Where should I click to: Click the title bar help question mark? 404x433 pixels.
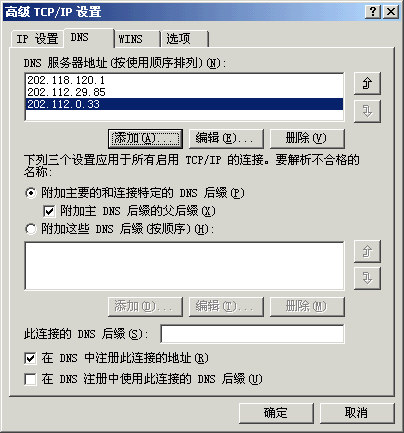click(x=373, y=12)
